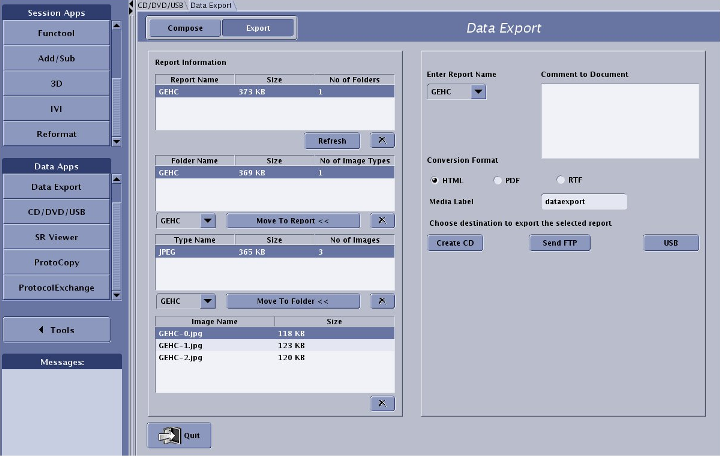Select HTML conversion format

coord(435,180)
